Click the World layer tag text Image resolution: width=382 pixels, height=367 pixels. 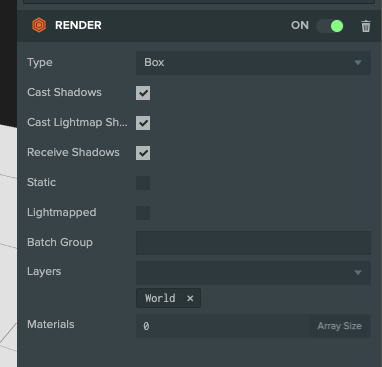click(160, 298)
